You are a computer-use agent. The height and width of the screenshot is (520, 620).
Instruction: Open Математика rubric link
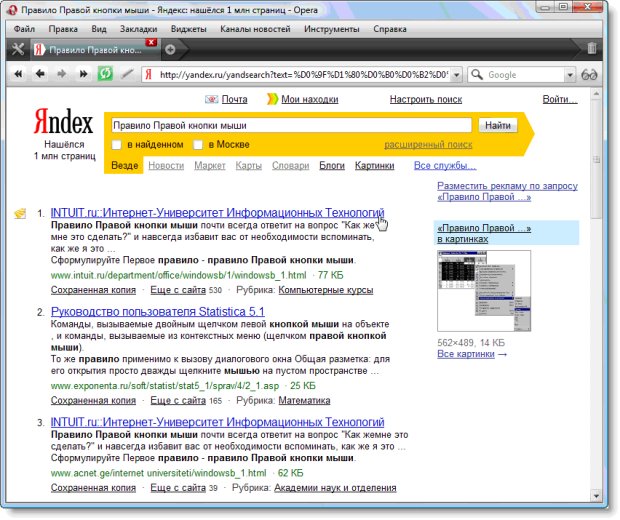(x=304, y=401)
